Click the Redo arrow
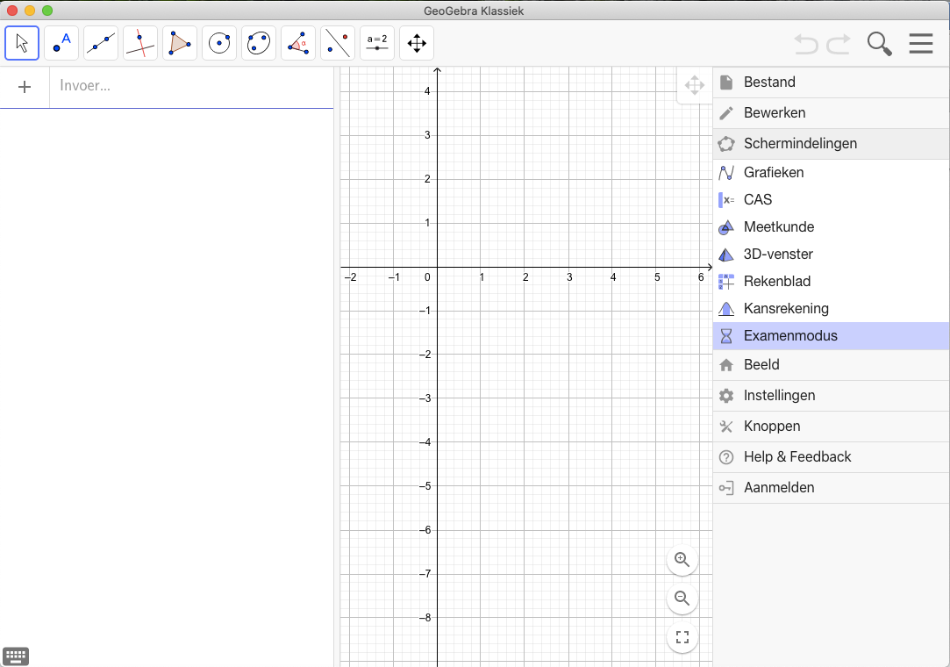Screen dimensions: 950x667 tap(839, 44)
